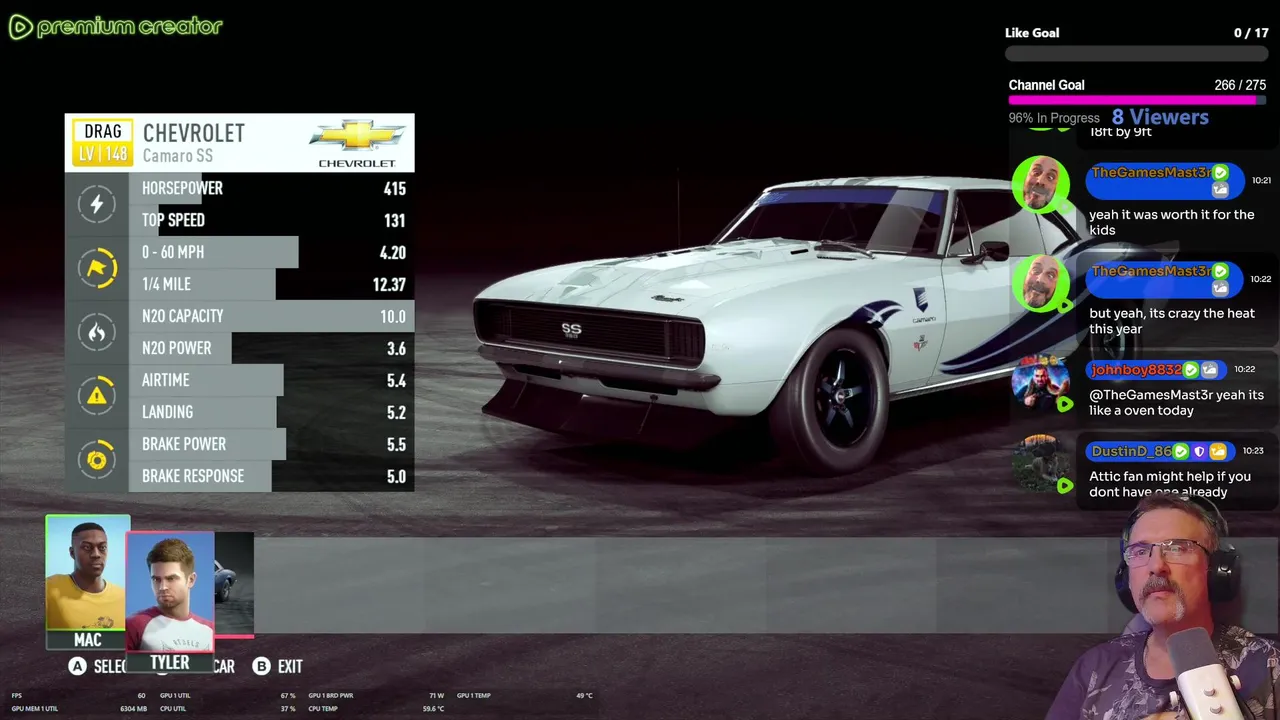The image size is (1280, 720).
Task: Click the "8 Viewers" count
Action: (x=1160, y=117)
